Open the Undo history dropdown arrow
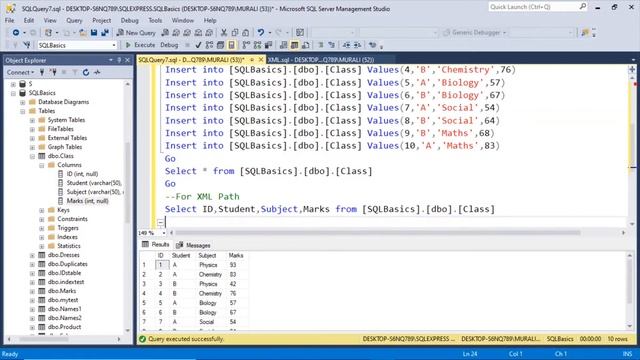The height and width of the screenshot is (360, 640). pyautogui.click(x=269, y=33)
